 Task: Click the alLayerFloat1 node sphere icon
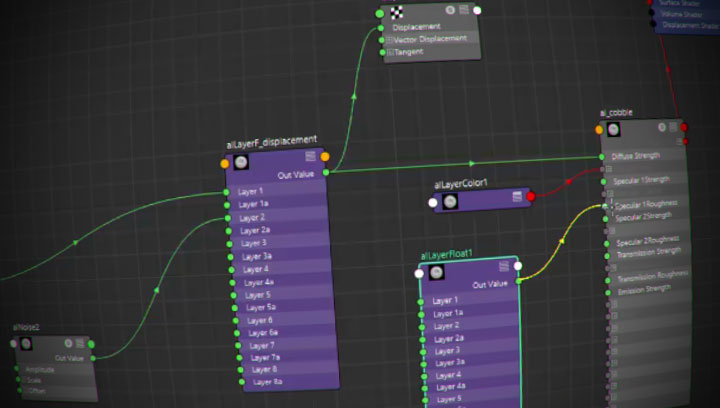(x=437, y=273)
